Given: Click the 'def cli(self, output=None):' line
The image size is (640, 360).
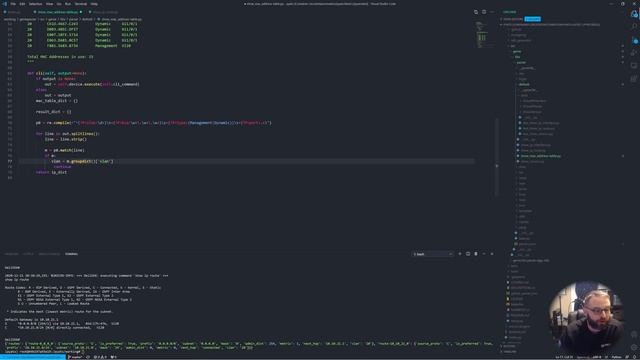Looking at the screenshot, I should [57, 73].
